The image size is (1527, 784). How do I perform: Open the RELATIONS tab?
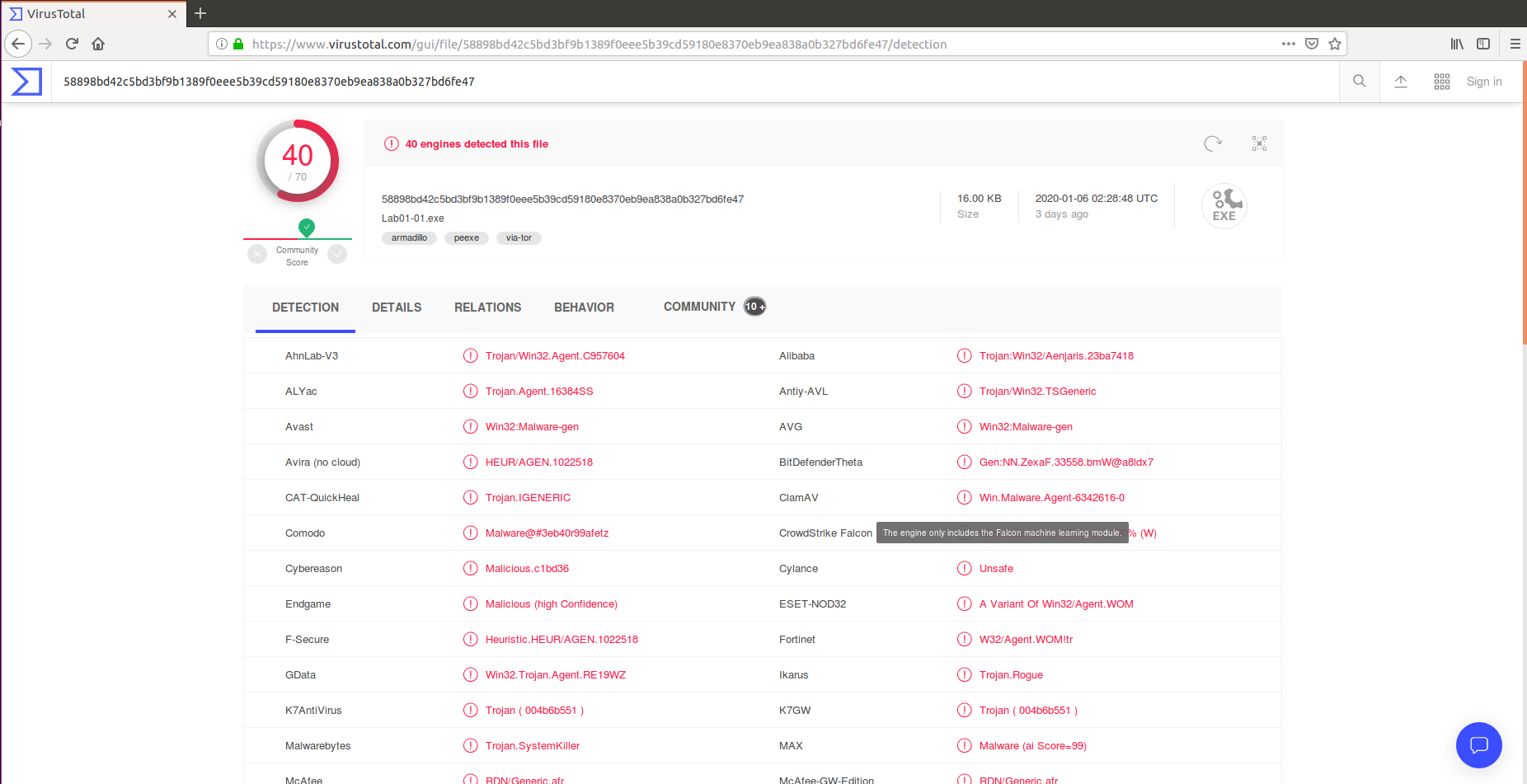point(487,307)
